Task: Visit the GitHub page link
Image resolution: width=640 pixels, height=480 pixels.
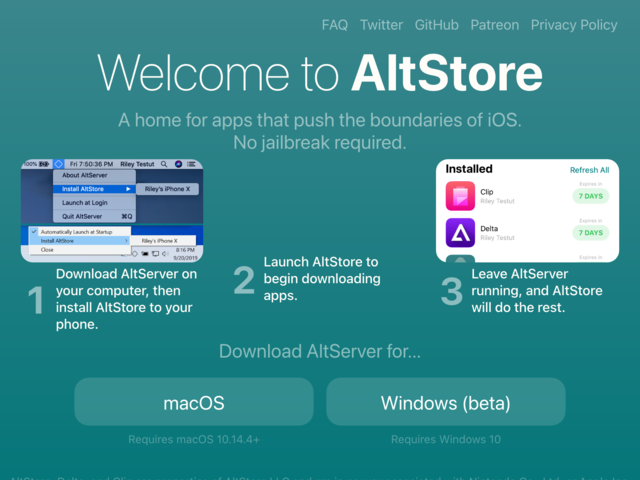Action: pos(436,25)
